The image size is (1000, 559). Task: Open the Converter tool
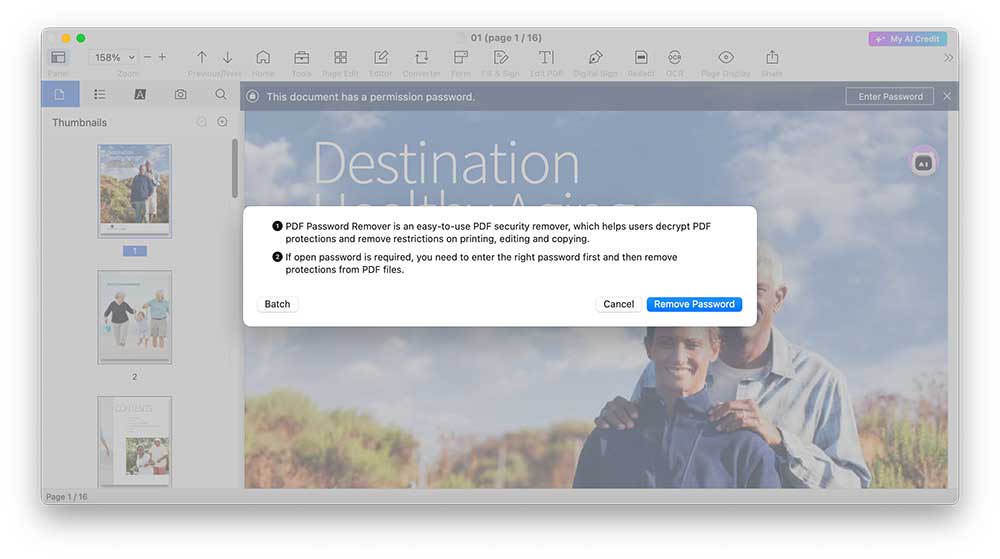click(x=422, y=57)
